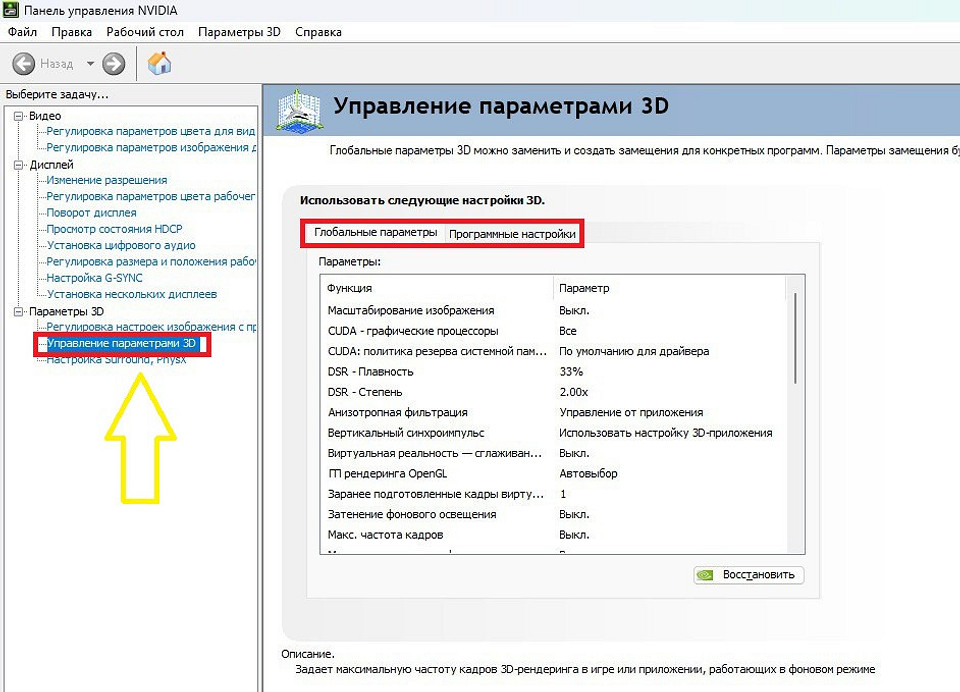Select the Глобальные параметры tab

(375, 233)
